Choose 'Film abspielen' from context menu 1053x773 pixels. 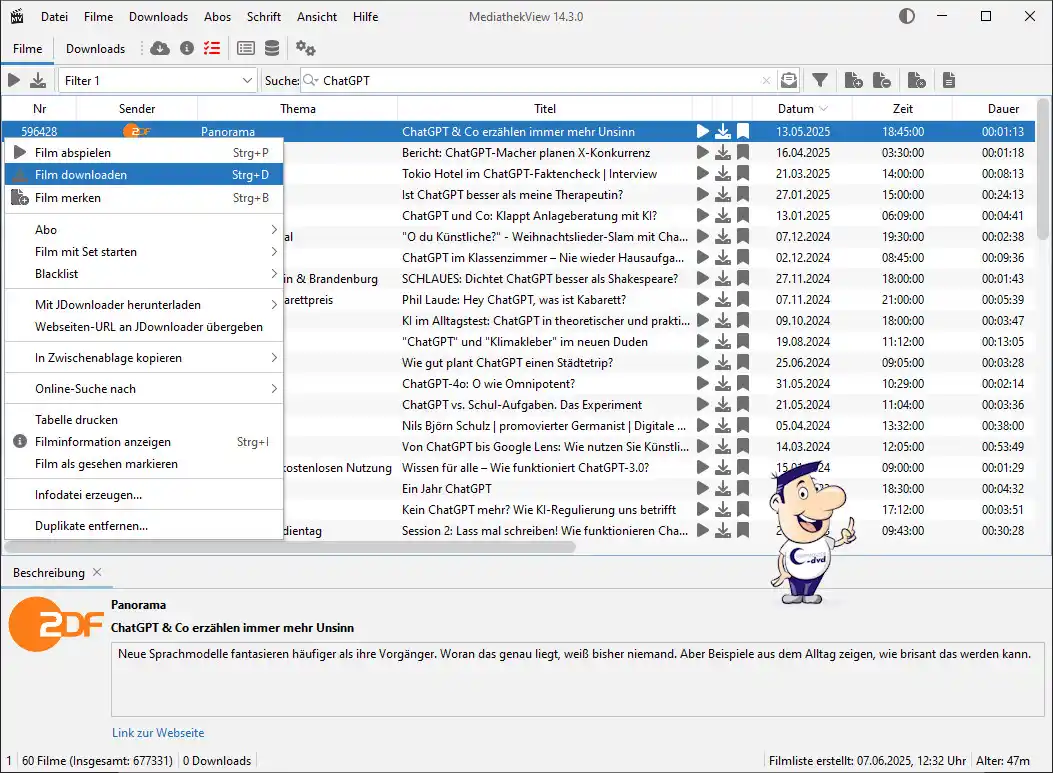point(144,153)
